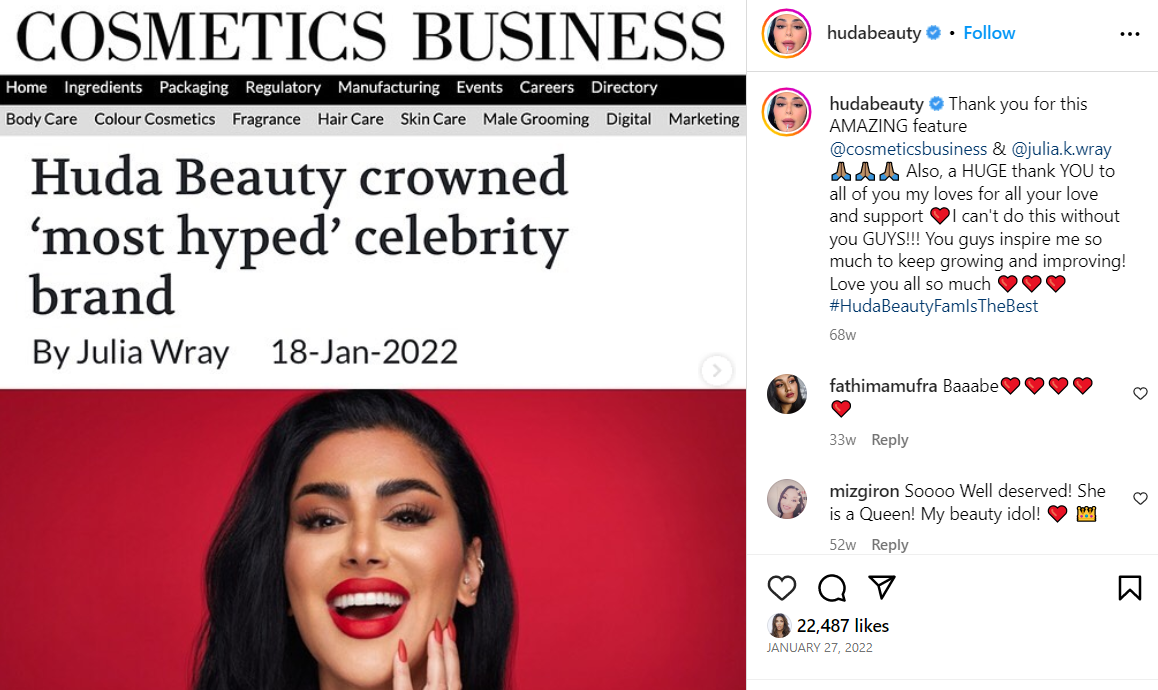Like the post with the heart icon
The image size is (1158, 690).
781,588
